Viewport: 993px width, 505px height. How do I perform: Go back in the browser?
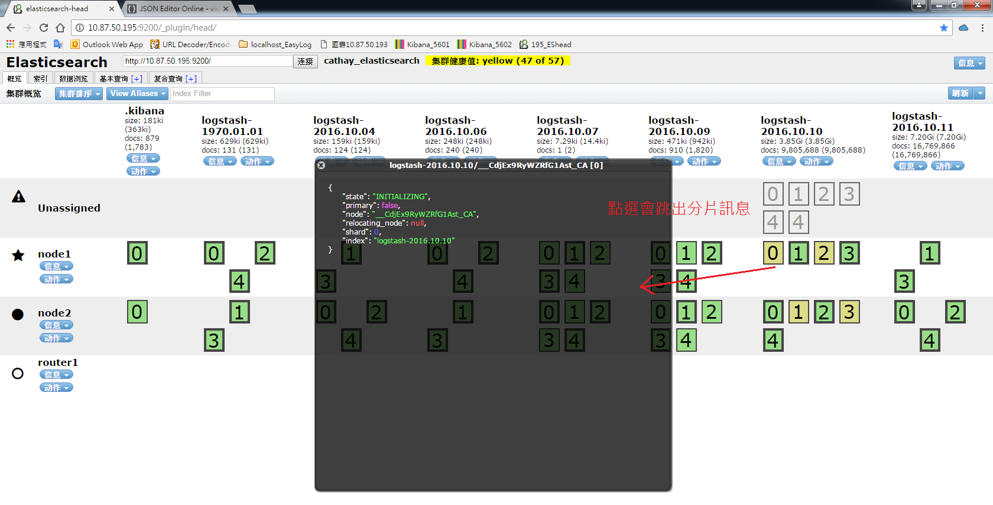pyautogui.click(x=11, y=28)
